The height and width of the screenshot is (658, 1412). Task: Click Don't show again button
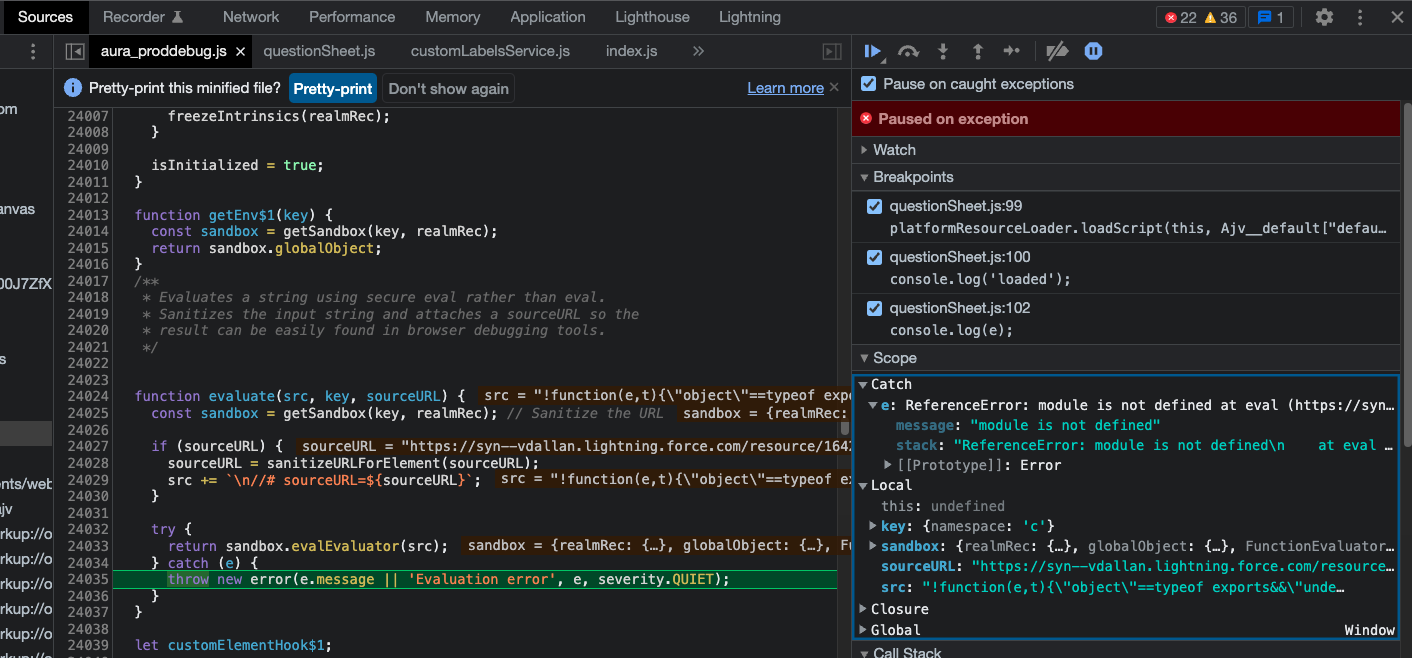pos(448,88)
